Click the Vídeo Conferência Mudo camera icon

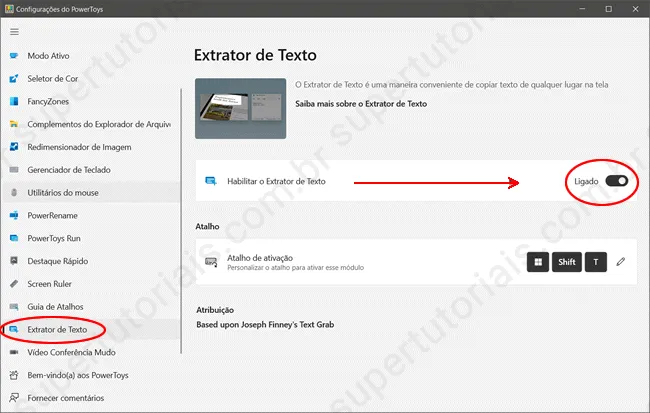[14, 352]
